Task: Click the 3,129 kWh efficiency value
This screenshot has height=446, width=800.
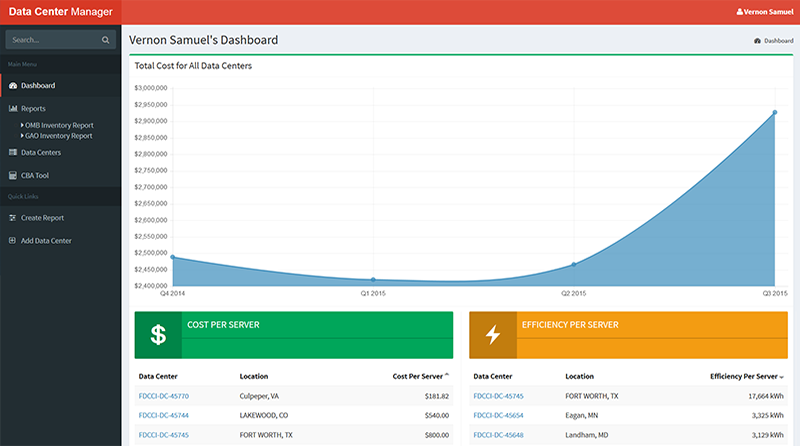Action: (768, 435)
